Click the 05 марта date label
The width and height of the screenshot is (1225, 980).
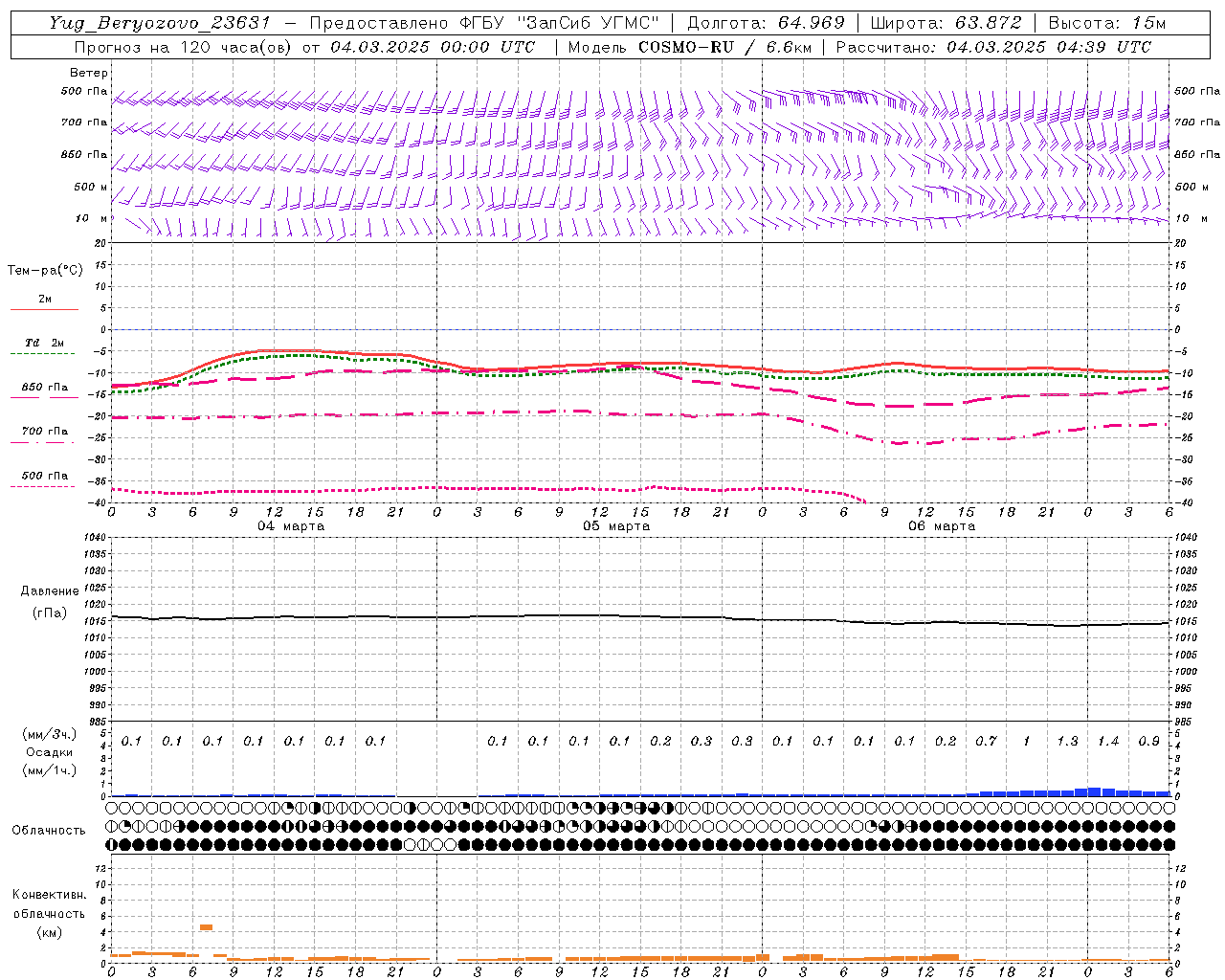[616, 526]
